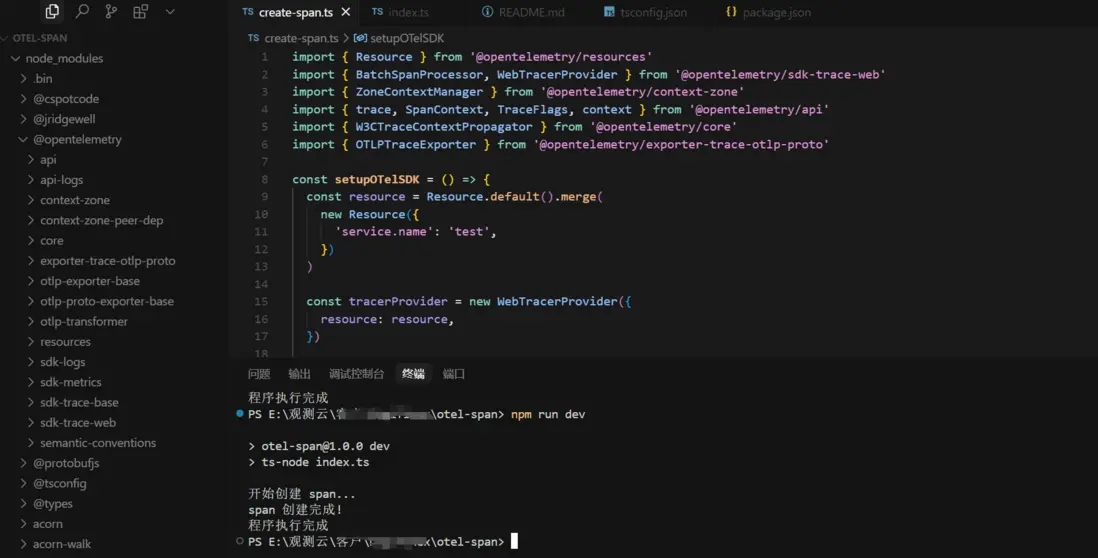
Task: Click the braces icon on package.json tab
Action: (x=731, y=12)
